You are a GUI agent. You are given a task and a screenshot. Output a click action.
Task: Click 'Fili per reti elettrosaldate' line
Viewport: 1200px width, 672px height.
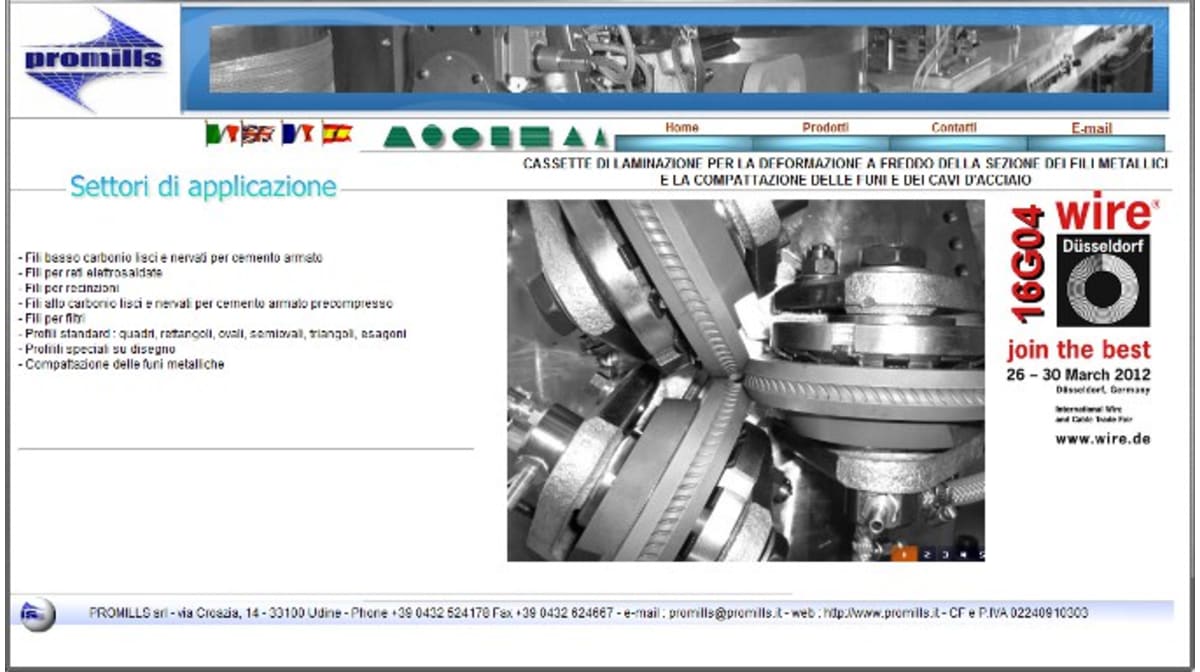[x=90, y=273]
